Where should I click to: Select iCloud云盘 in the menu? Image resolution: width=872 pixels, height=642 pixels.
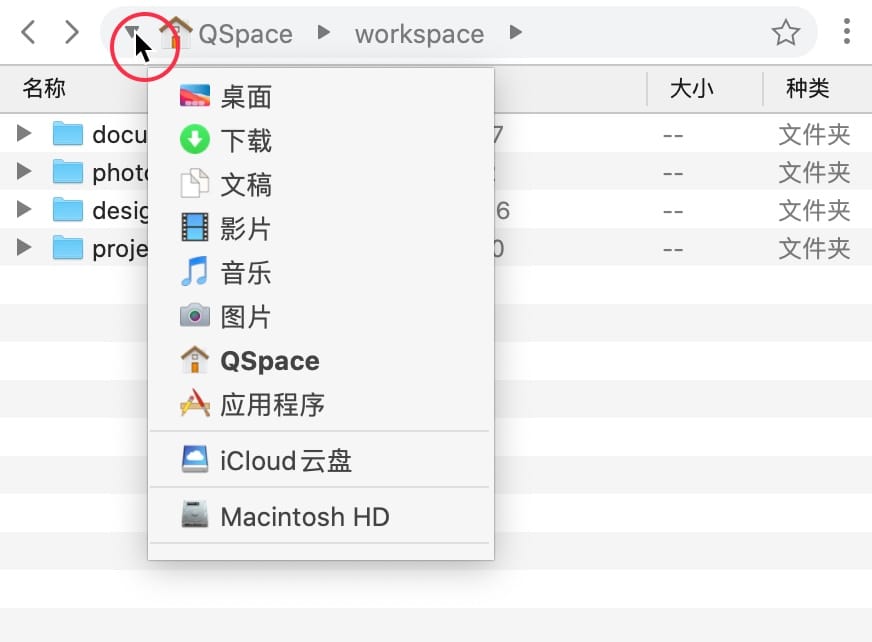pos(285,461)
